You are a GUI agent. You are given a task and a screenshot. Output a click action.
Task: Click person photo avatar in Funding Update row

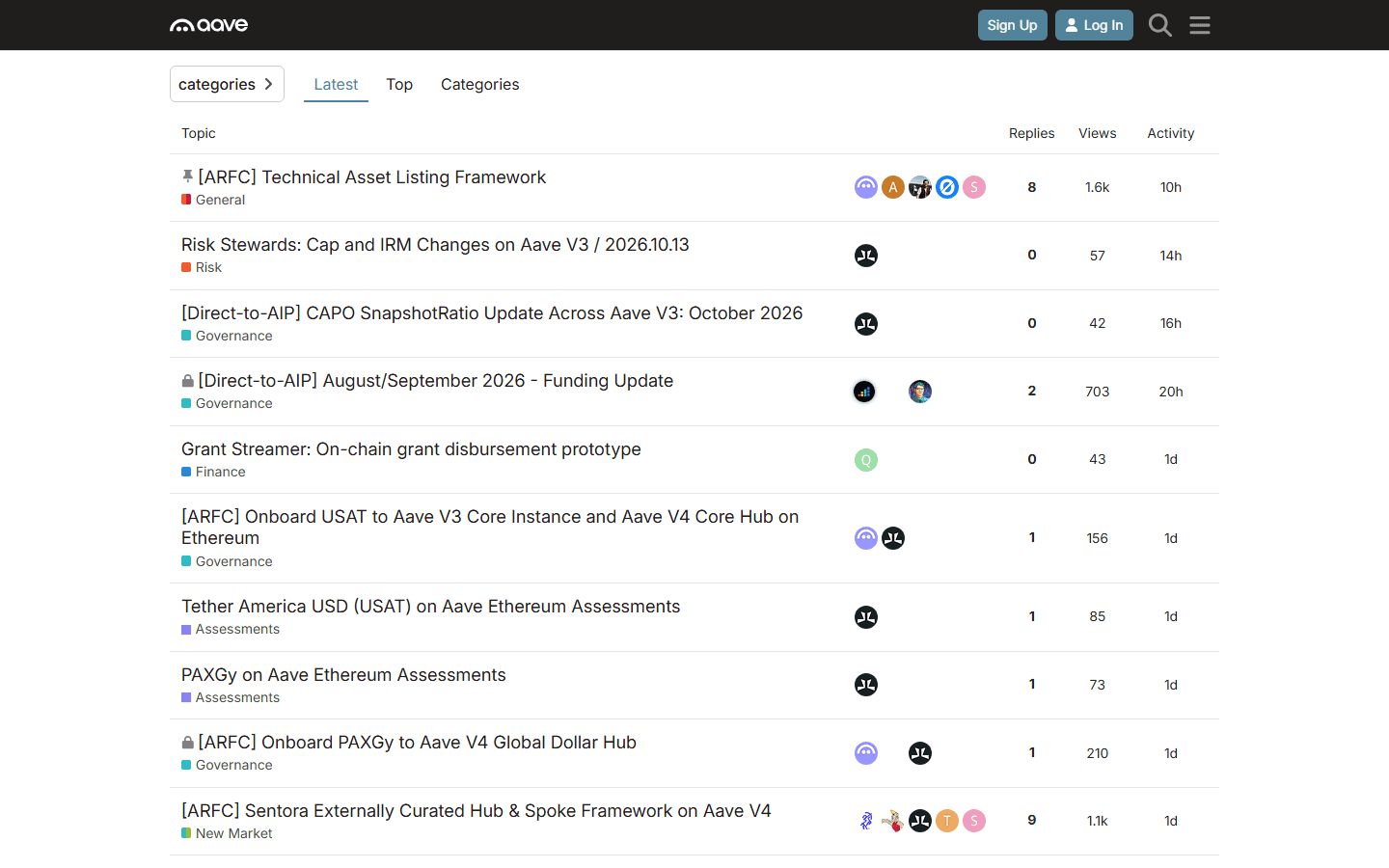click(x=920, y=392)
